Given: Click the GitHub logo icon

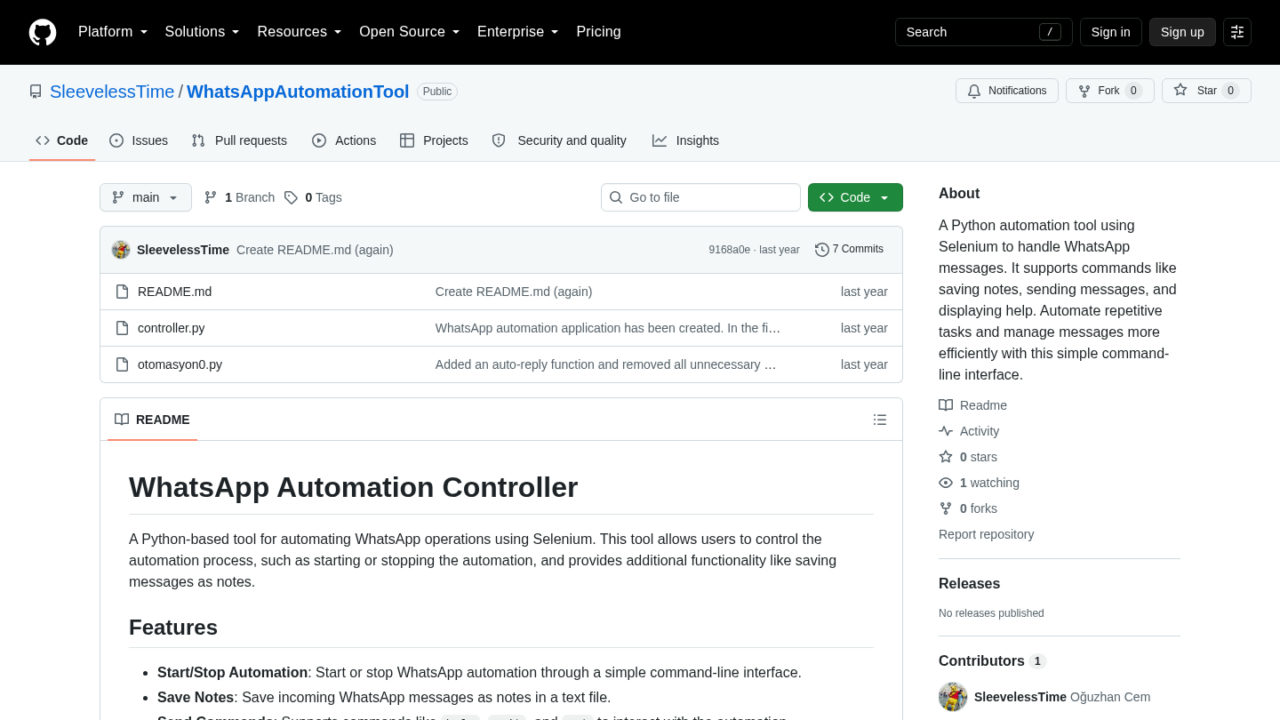Looking at the screenshot, I should [43, 32].
